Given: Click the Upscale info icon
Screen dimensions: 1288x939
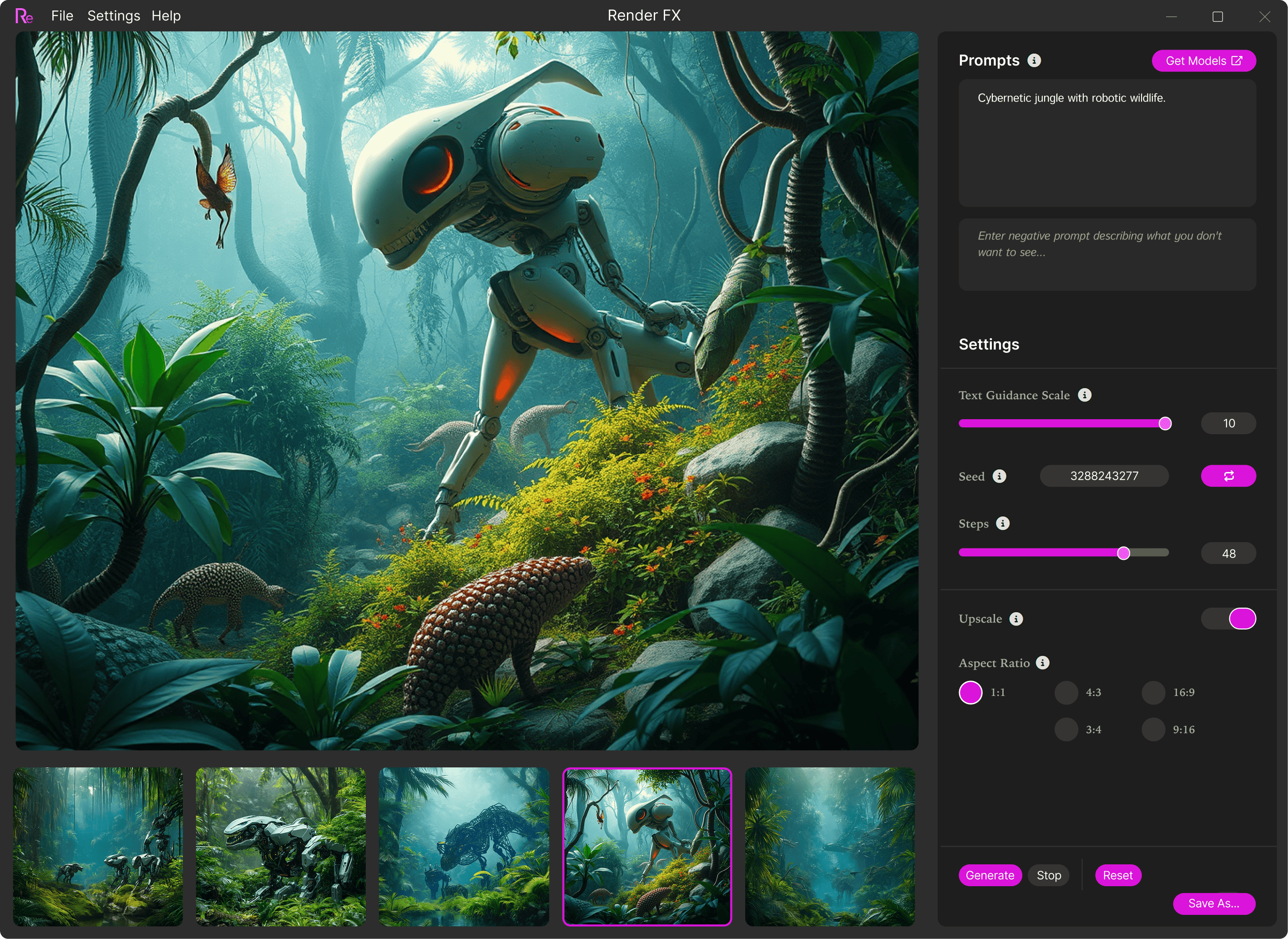Looking at the screenshot, I should [x=1016, y=619].
